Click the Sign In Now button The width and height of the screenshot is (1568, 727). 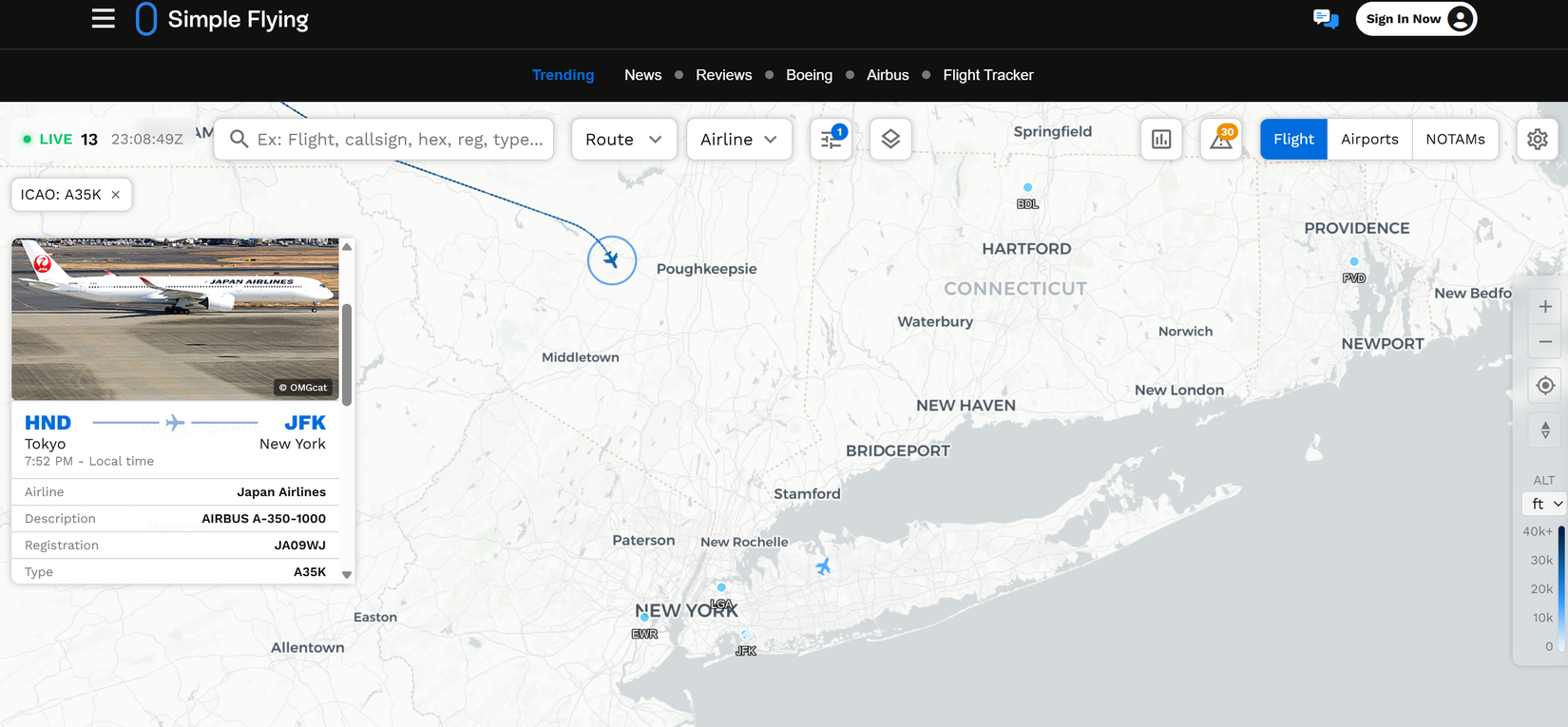1416,19
